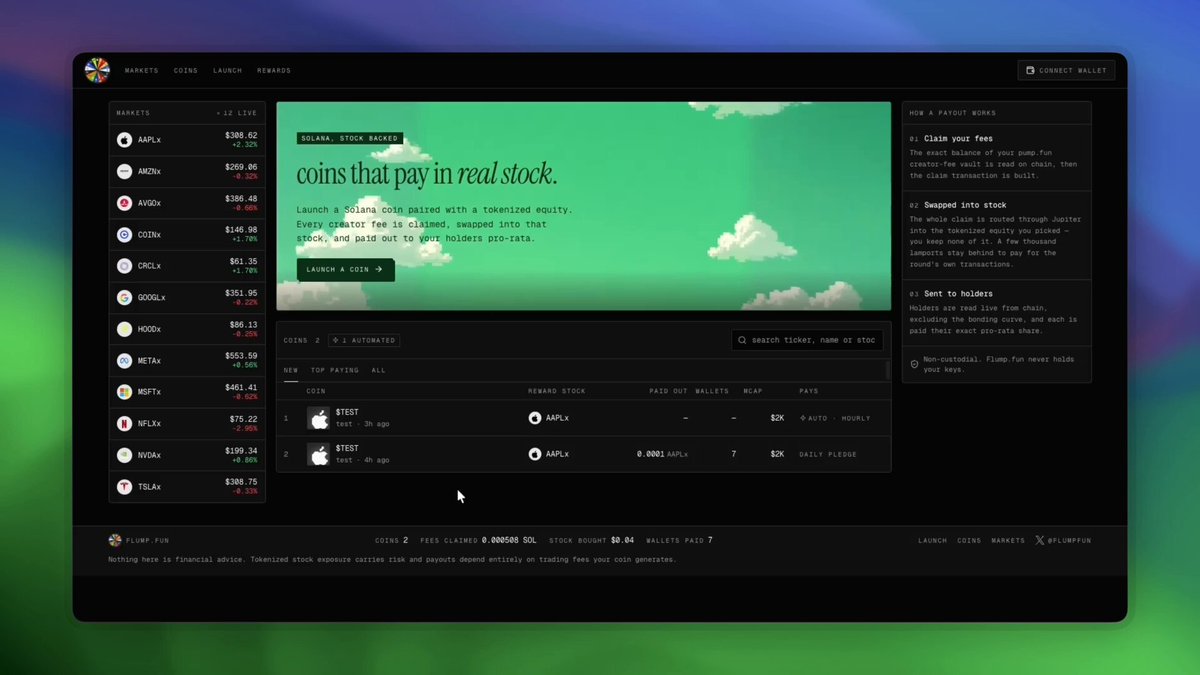Image resolution: width=1200 pixels, height=675 pixels.
Task: Click the Auto · Hourly pays label
Action: click(835, 418)
